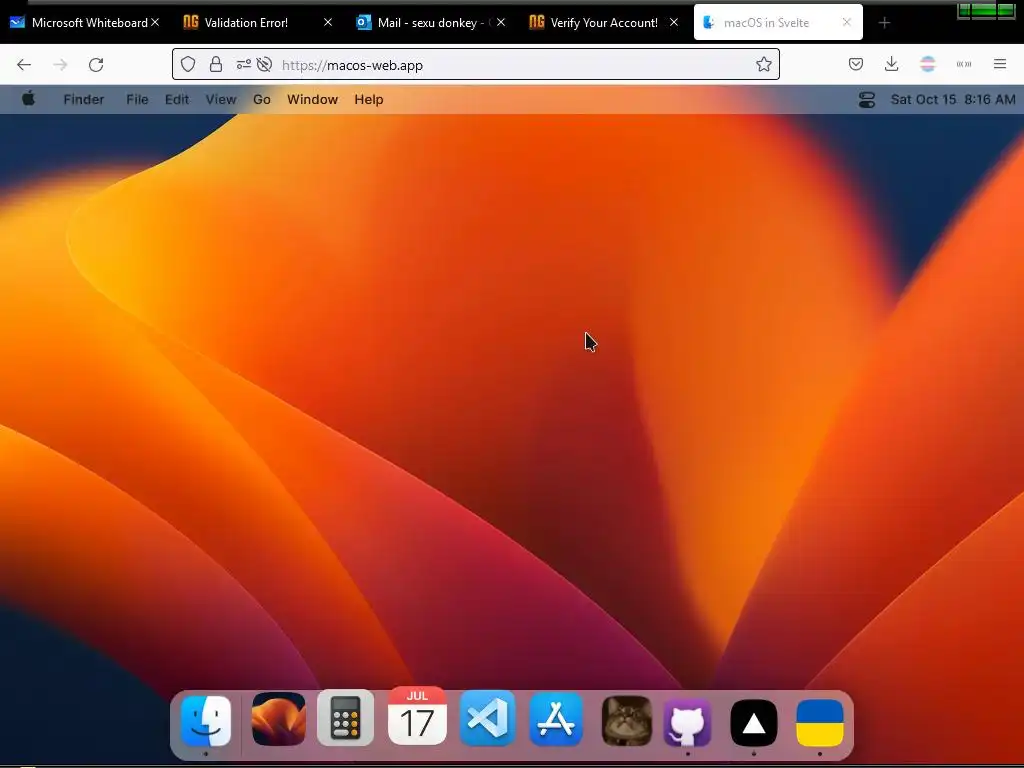Screen dimensions: 1024x768
Task: Open the File menu
Action: (137, 99)
